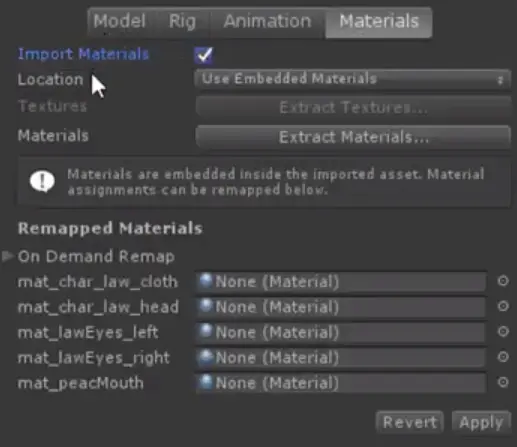Click the mat_char_law_cloth label
This screenshot has height=447, width=517.
click(98, 282)
